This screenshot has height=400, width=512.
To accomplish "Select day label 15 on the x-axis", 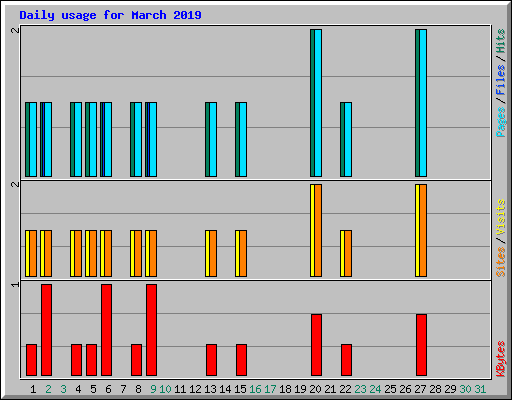I will pyautogui.click(x=240, y=389).
